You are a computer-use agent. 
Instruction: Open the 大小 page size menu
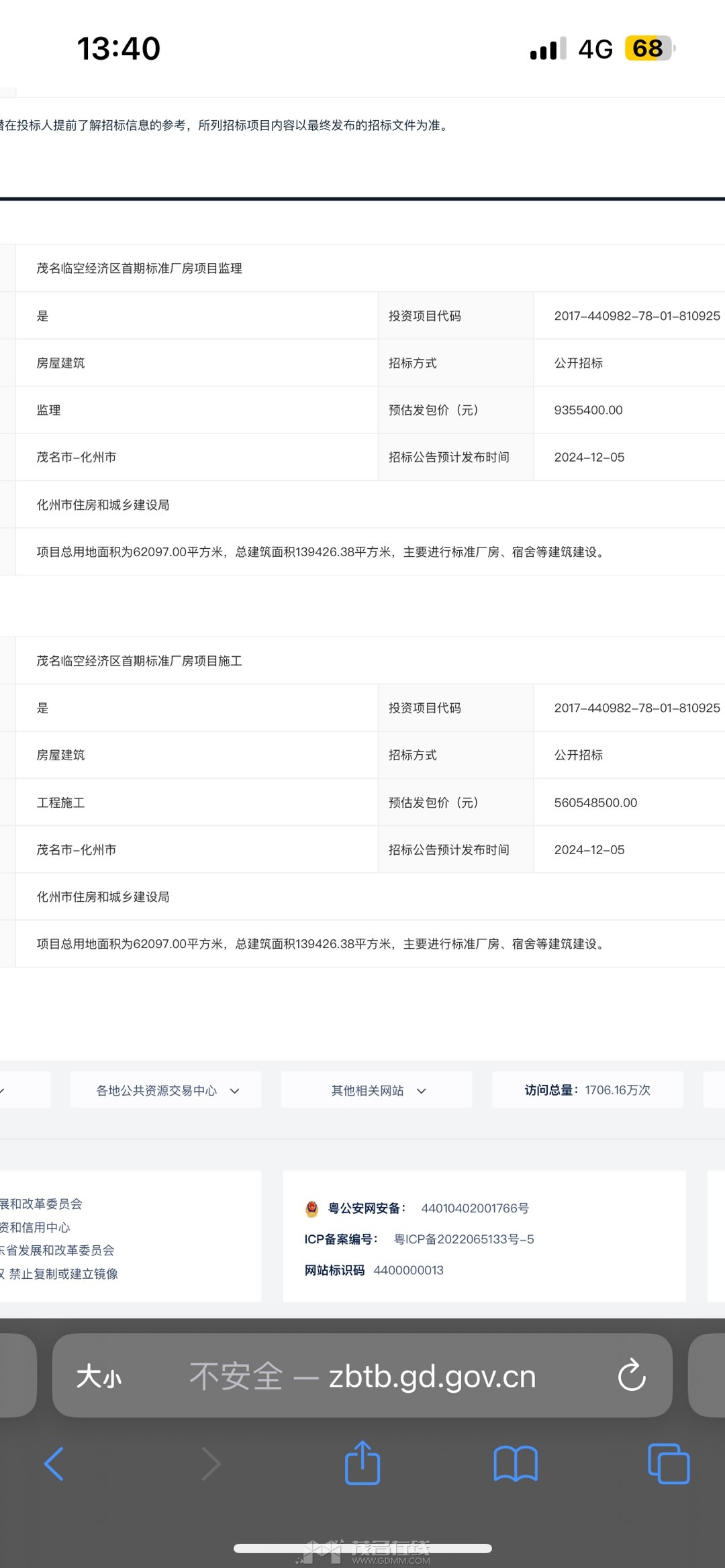(99, 1377)
